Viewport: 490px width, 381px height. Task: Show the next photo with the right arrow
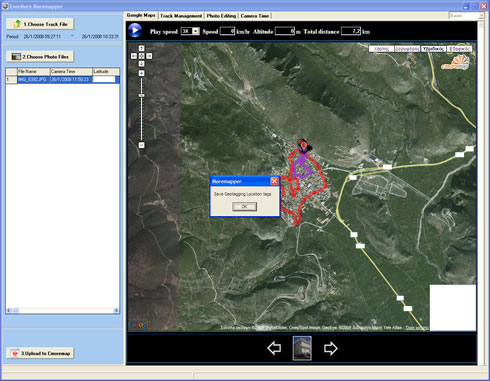point(330,348)
